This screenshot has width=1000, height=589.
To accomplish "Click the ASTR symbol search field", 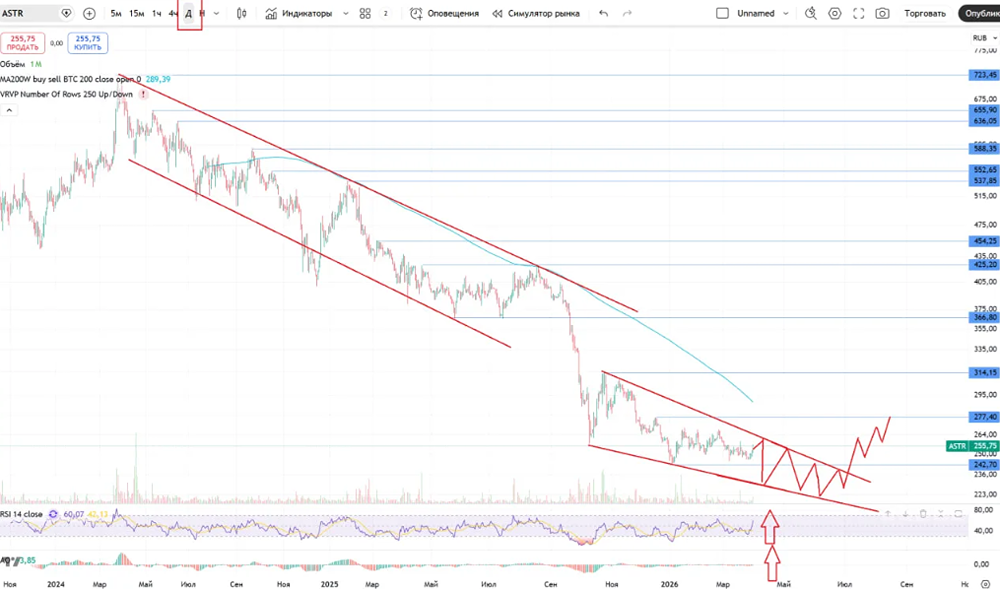I will click(x=32, y=13).
